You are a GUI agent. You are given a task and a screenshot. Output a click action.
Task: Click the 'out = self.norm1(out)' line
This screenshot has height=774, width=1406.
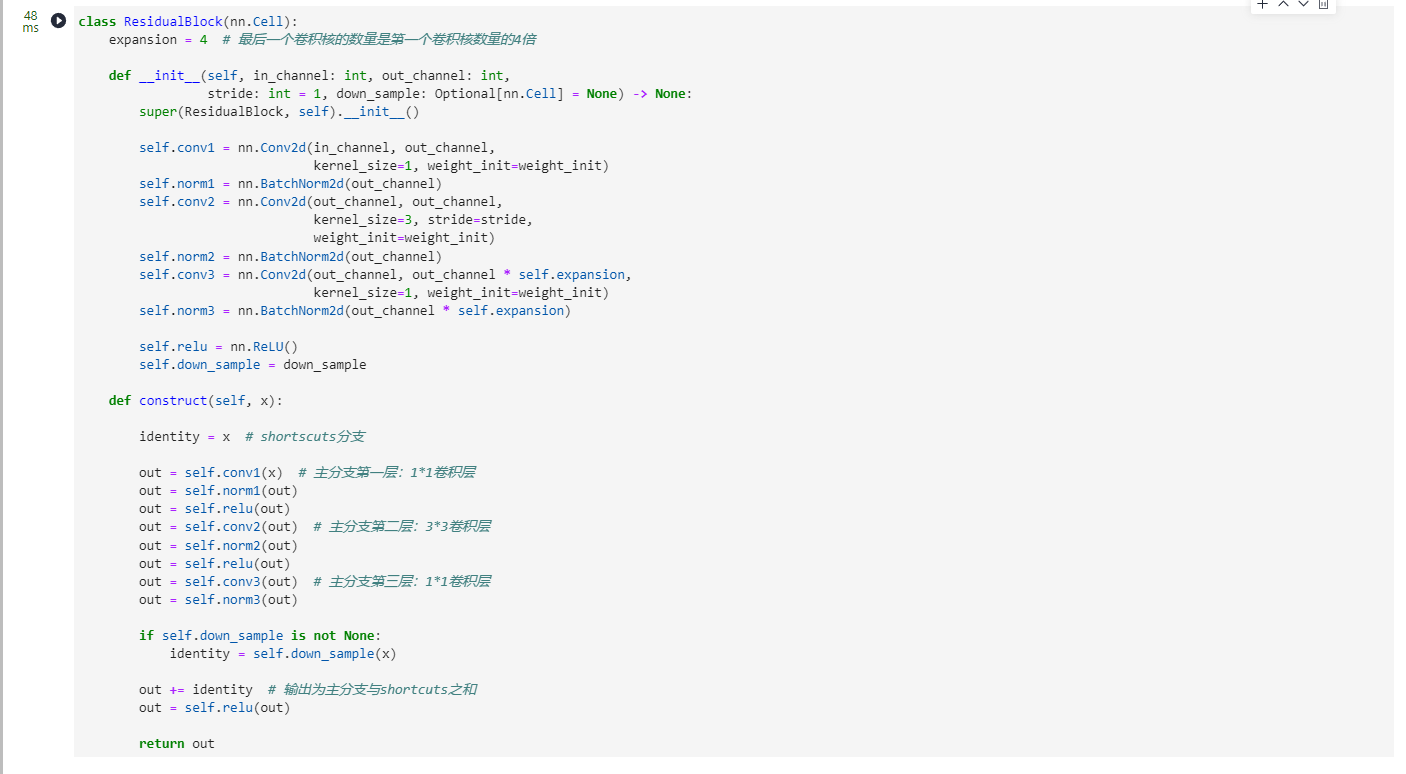[x=219, y=491]
